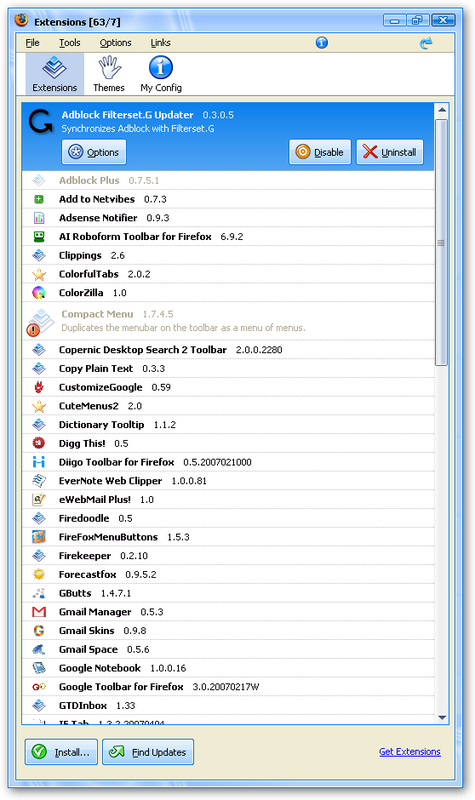Viewport: 475px width, 800px height.
Task: Click the blue info icon in menu bar
Action: (321, 43)
